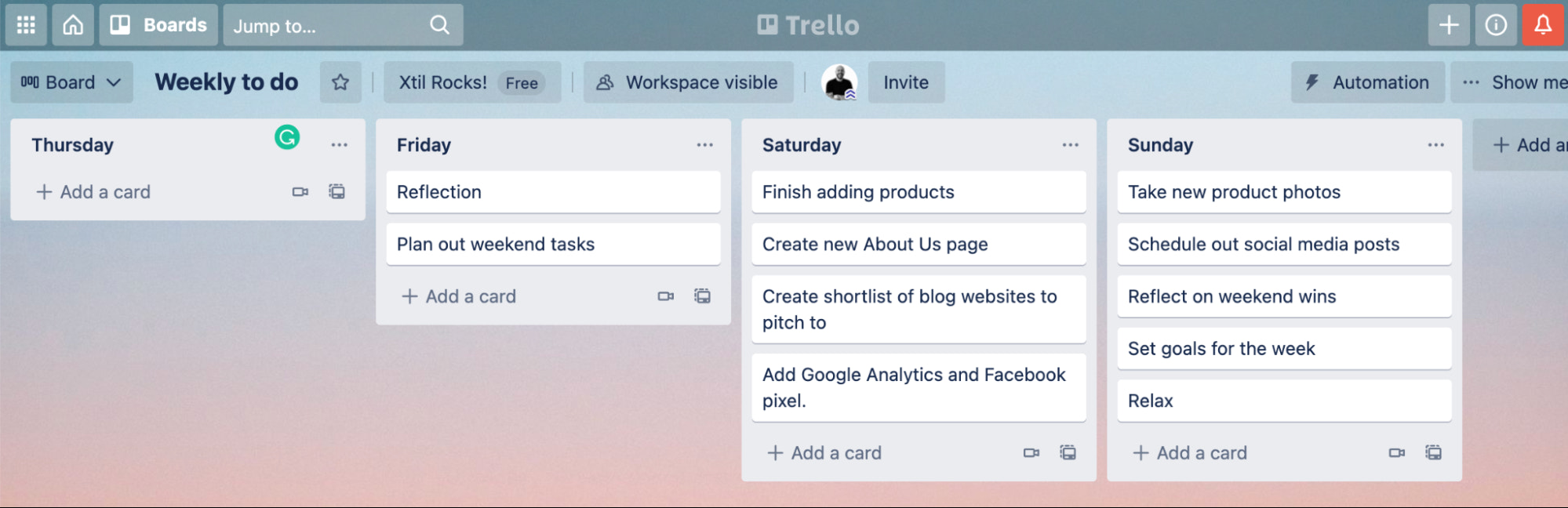
Task: Open the Boards menu
Action: (x=159, y=25)
